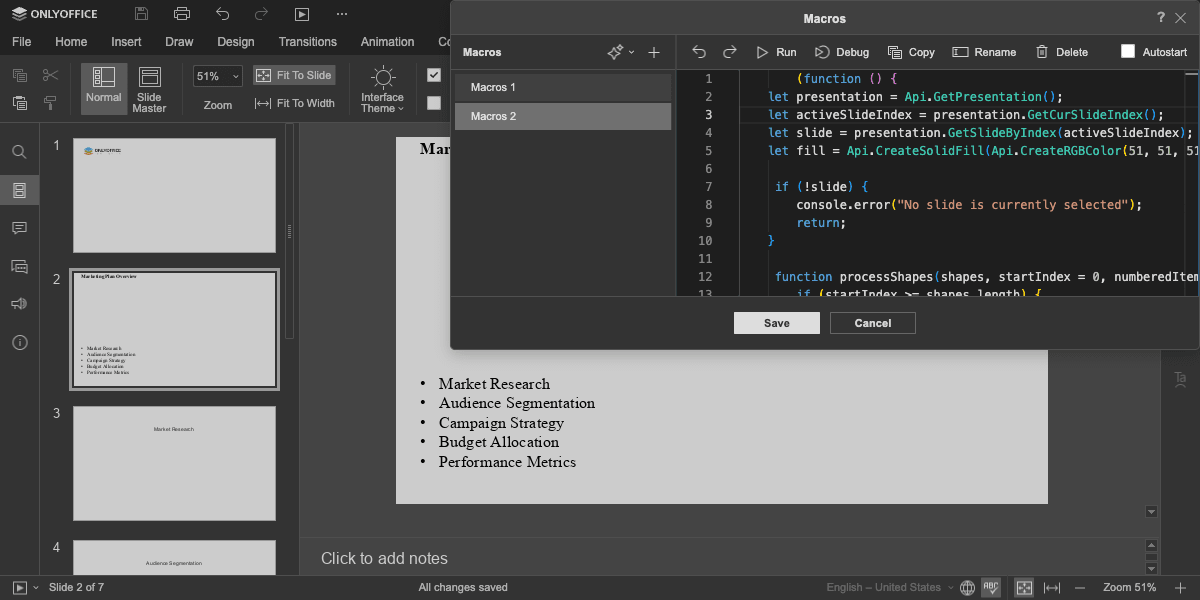Image resolution: width=1200 pixels, height=600 pixels.
Task: Start the slideshow from the title bar
Action: 302,14
